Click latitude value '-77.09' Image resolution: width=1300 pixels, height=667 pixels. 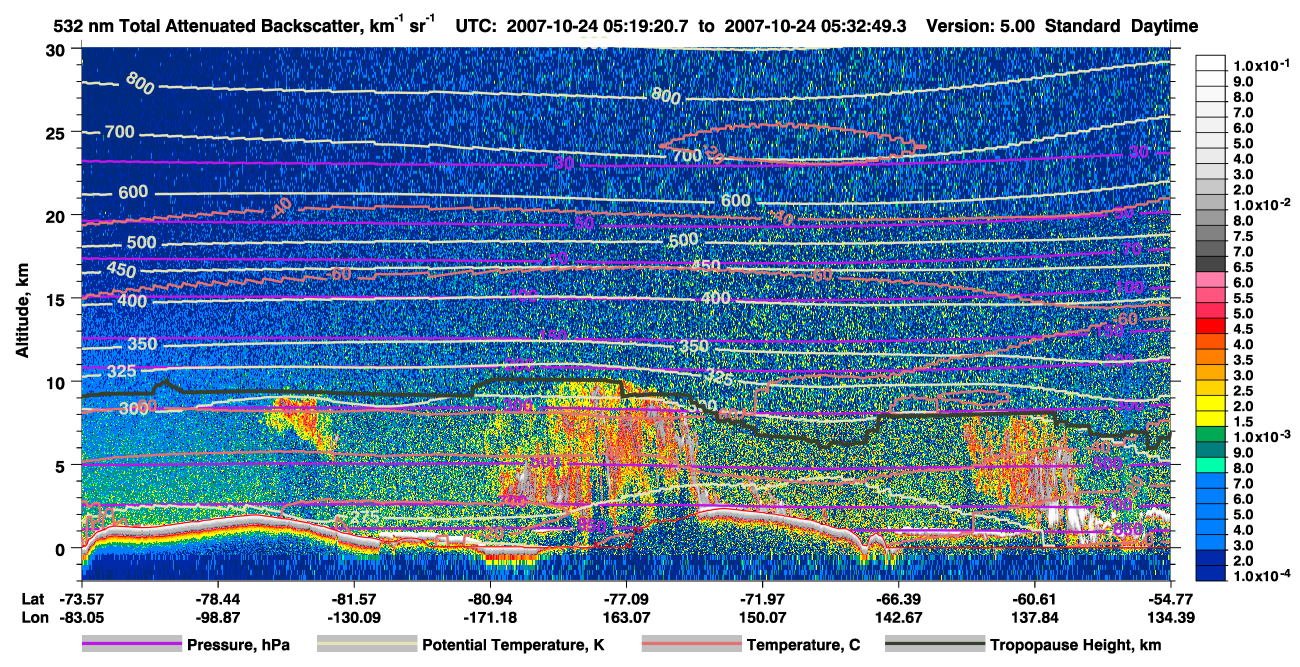click(x=626, y=599)
